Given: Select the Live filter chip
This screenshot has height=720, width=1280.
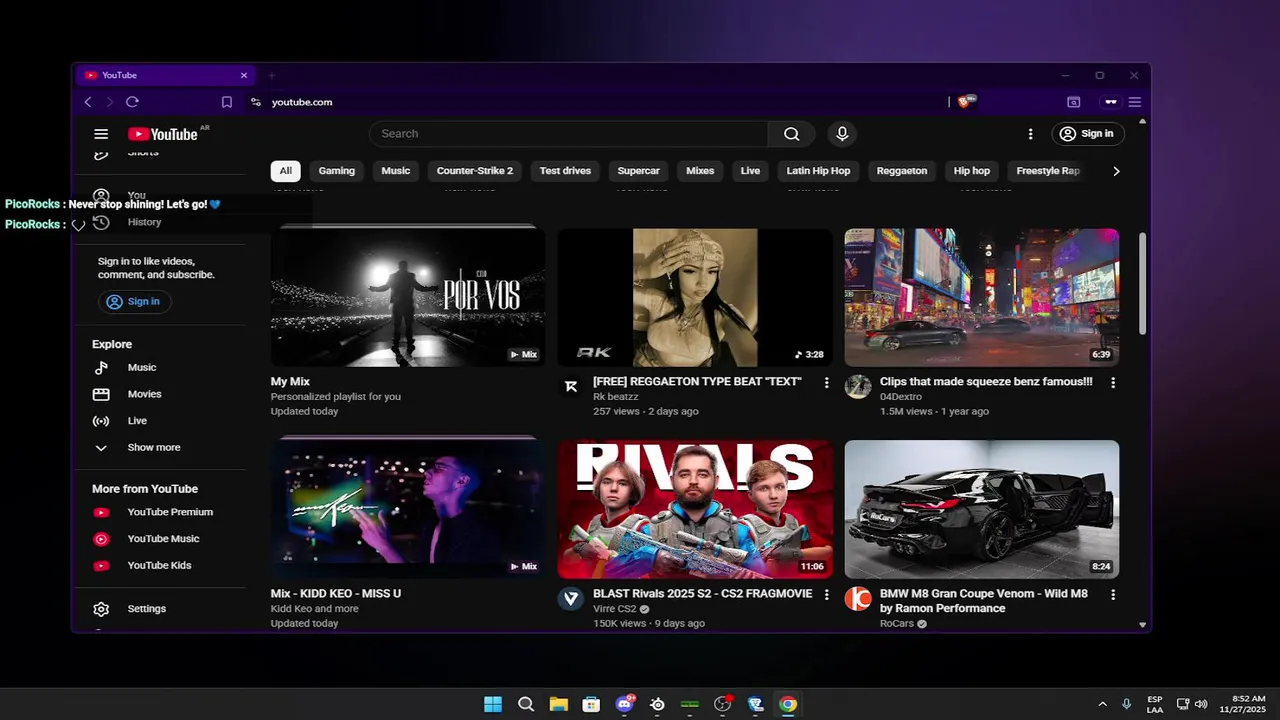Looking at the screenshot, I should point(750,171).
